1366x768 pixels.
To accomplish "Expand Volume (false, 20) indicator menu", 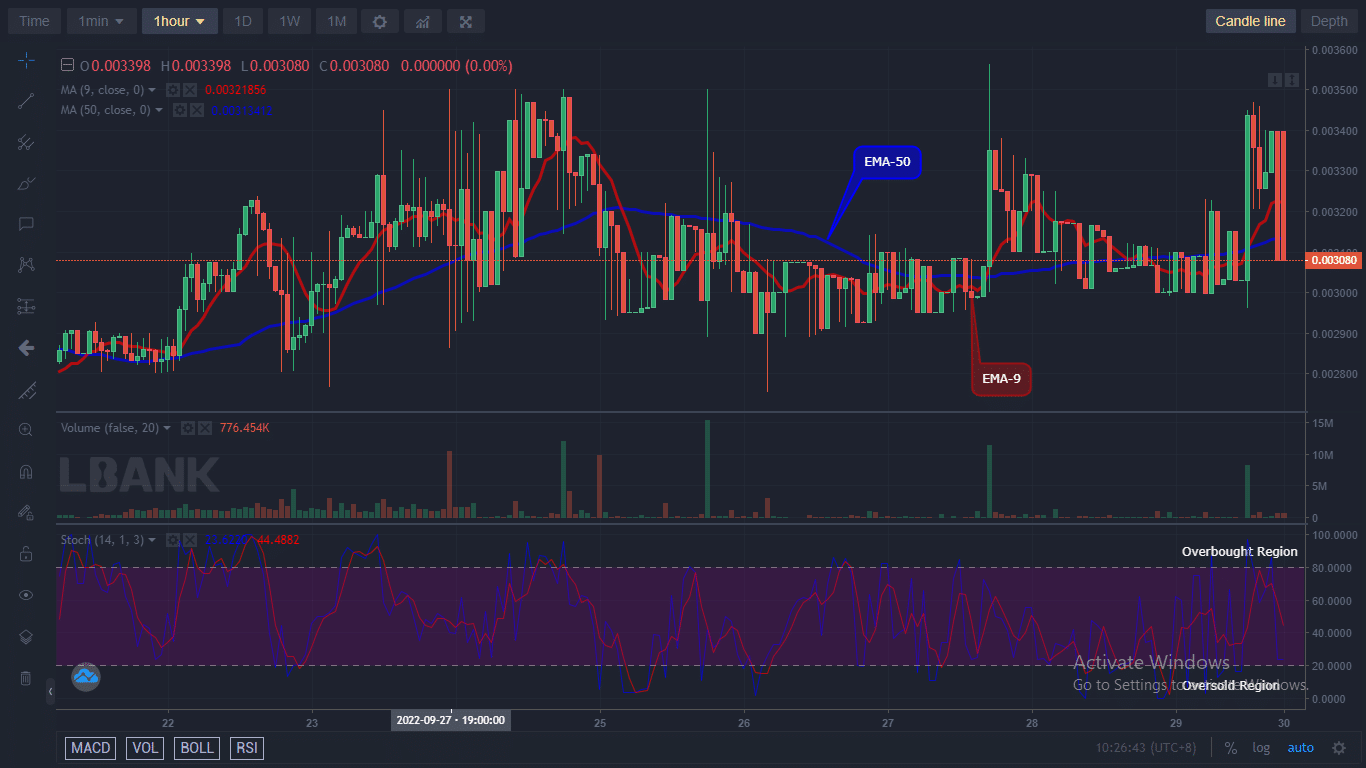I will 167,428.
